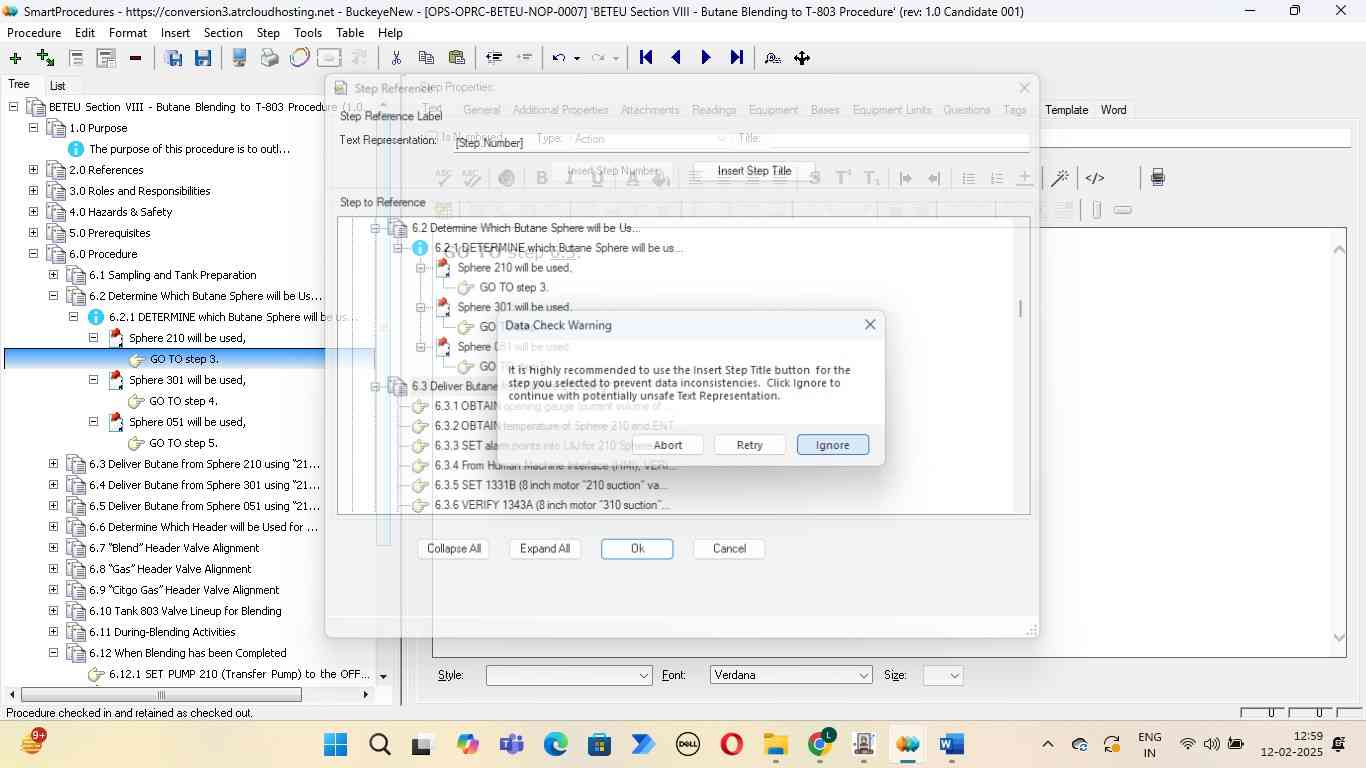The width and height of the screenshot is (1366, 768).
Task: Expand 4.0 Hazards & Safety node
Action: tap(34, 212)
